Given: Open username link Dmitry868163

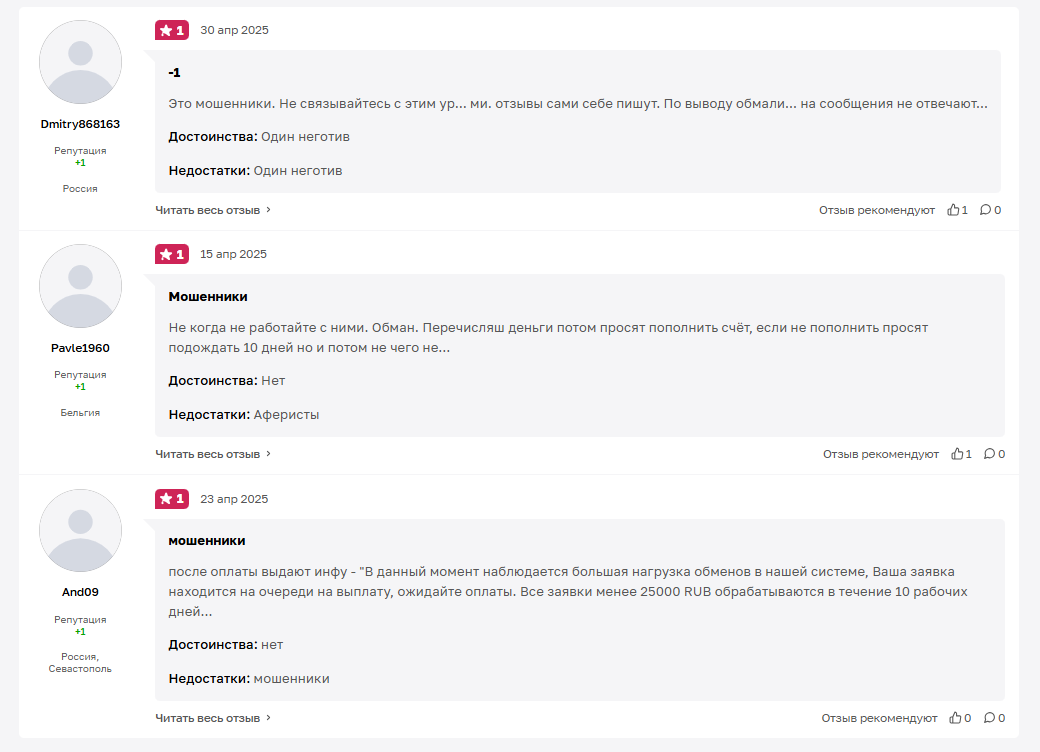Looking at the screenshot, I should click(80, 124).
